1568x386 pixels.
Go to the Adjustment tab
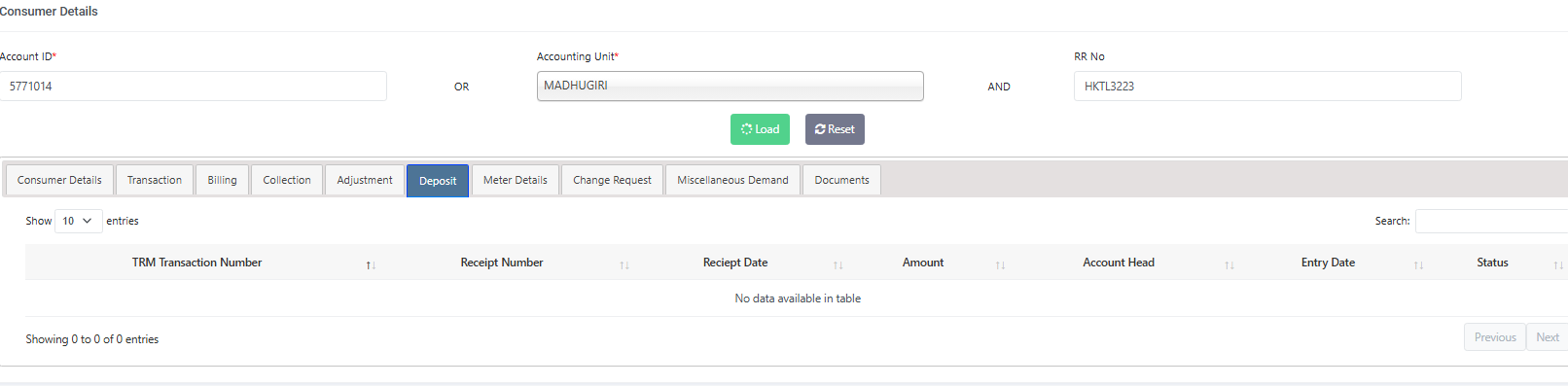tap(365, 180)
